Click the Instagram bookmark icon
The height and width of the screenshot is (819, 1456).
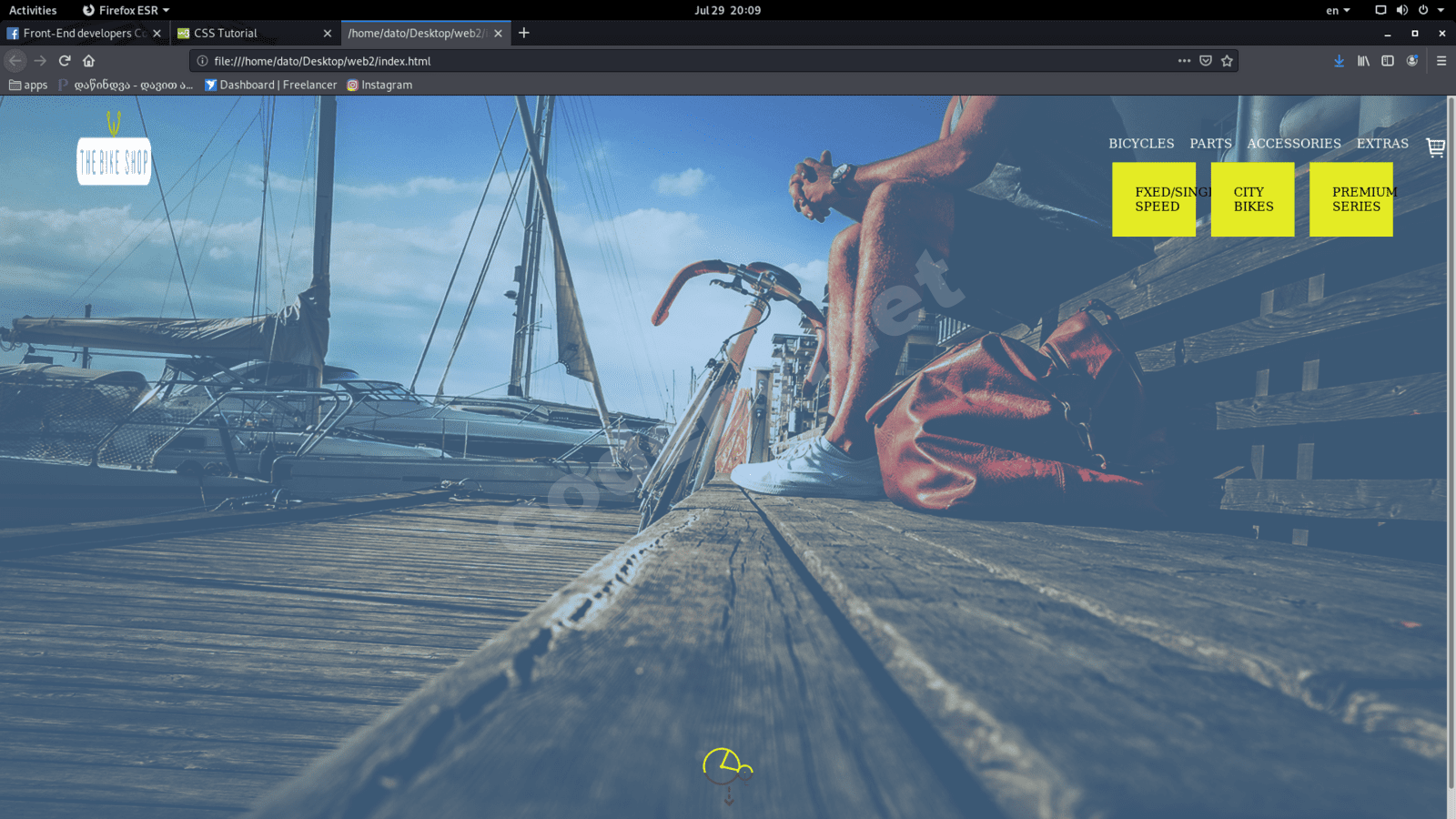tap(353, 85)
